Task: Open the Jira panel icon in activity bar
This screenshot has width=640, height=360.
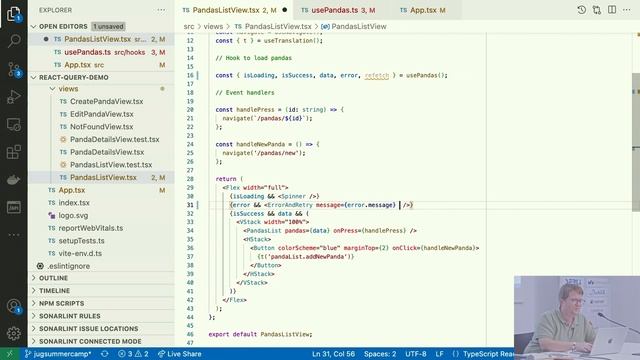Action: tap(14, 207)
